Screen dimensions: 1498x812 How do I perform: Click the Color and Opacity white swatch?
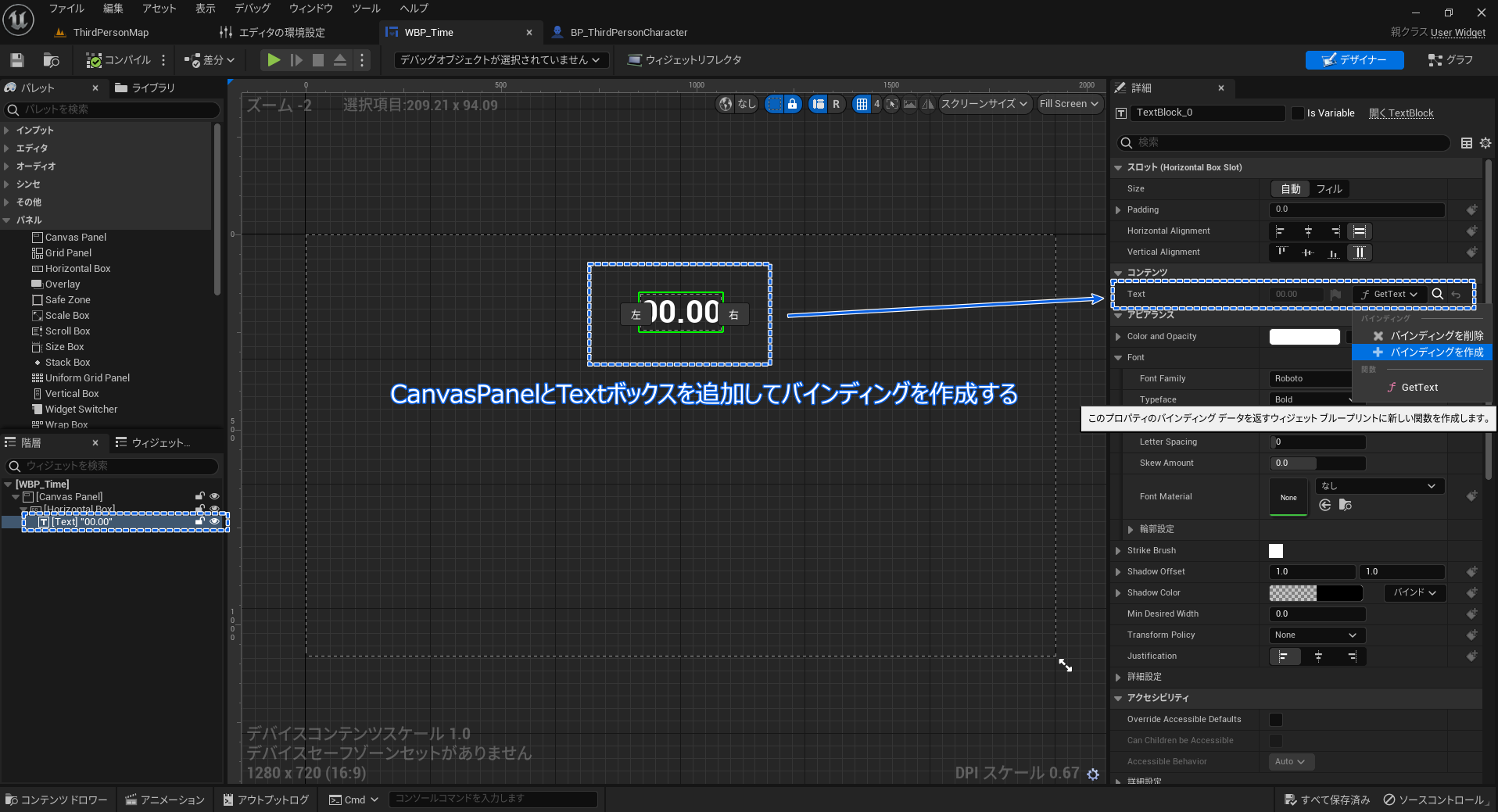coord(1304,336)
